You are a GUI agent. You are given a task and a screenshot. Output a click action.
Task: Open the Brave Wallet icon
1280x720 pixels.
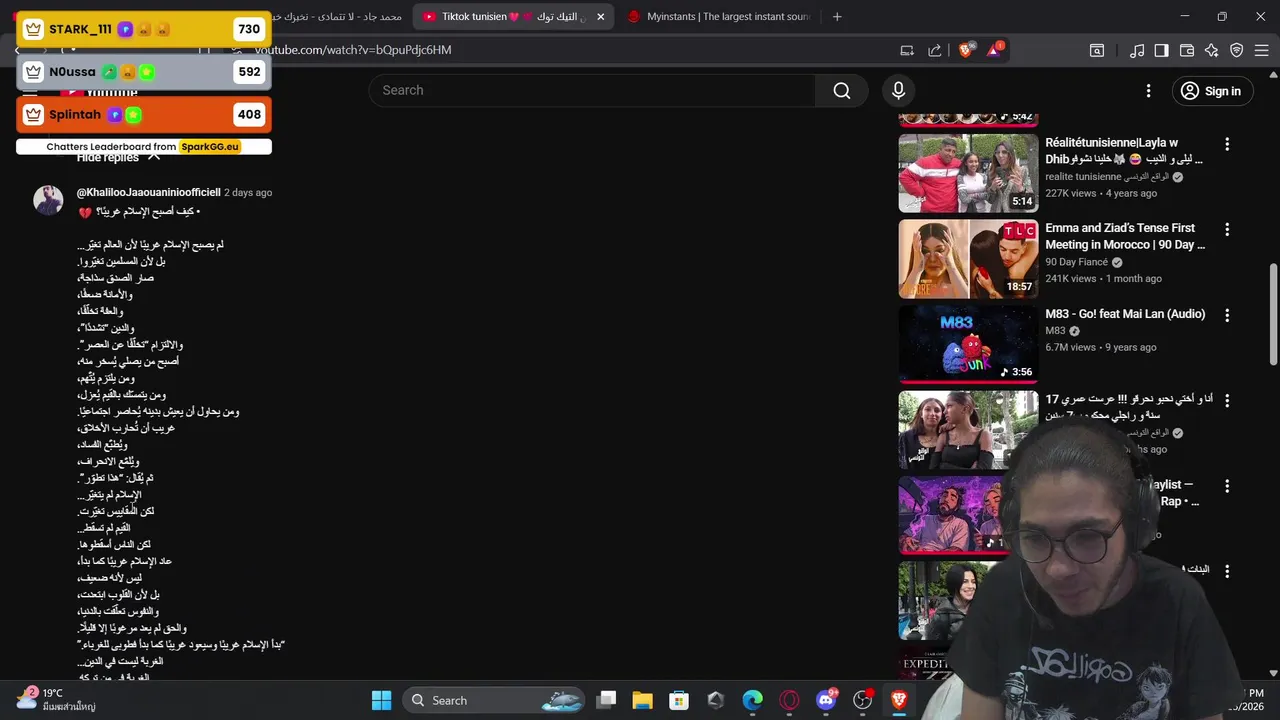tap(1187, 50)
